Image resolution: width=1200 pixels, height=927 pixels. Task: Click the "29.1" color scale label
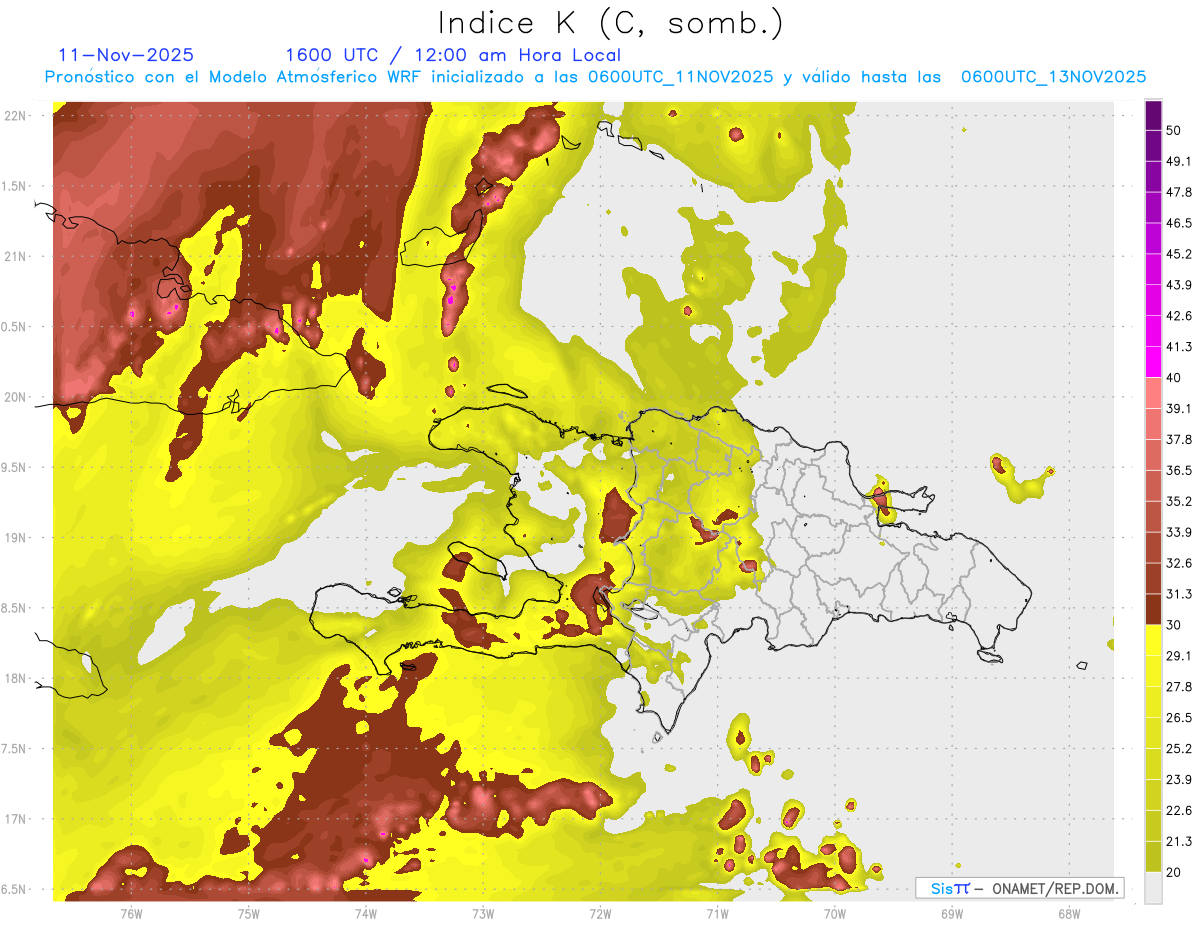click(1179, 656)
